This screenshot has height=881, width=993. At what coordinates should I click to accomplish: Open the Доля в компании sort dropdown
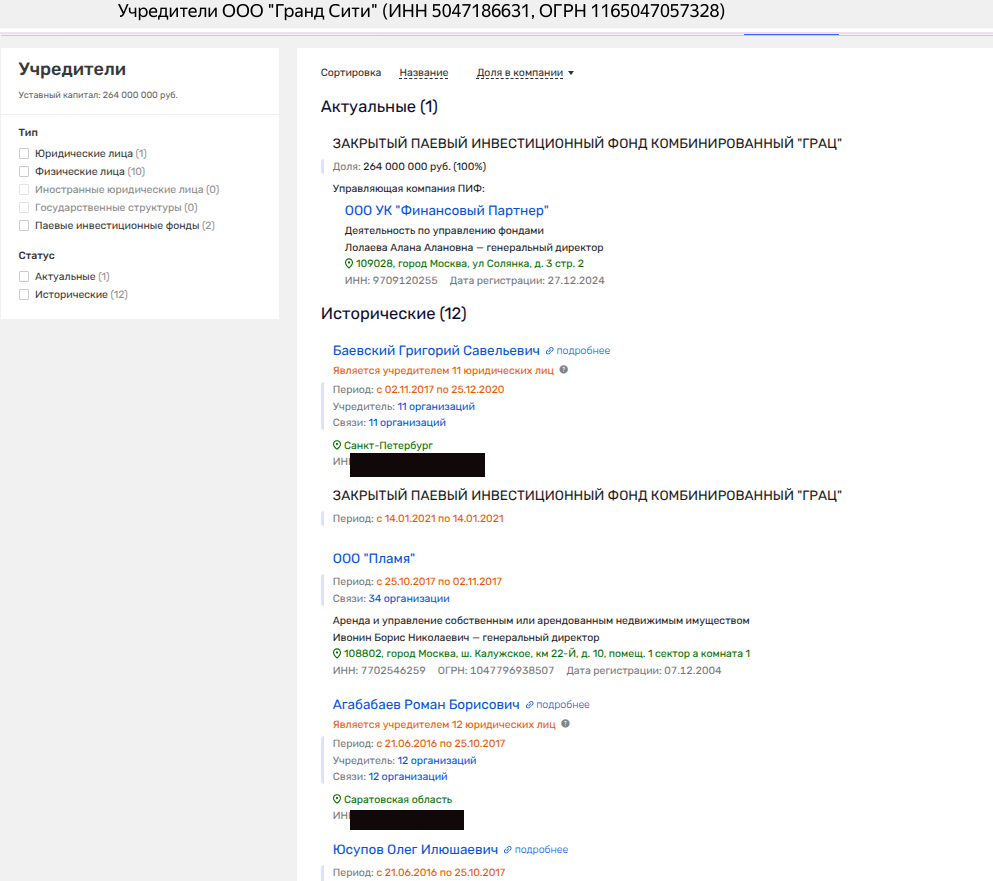point(525,73)
